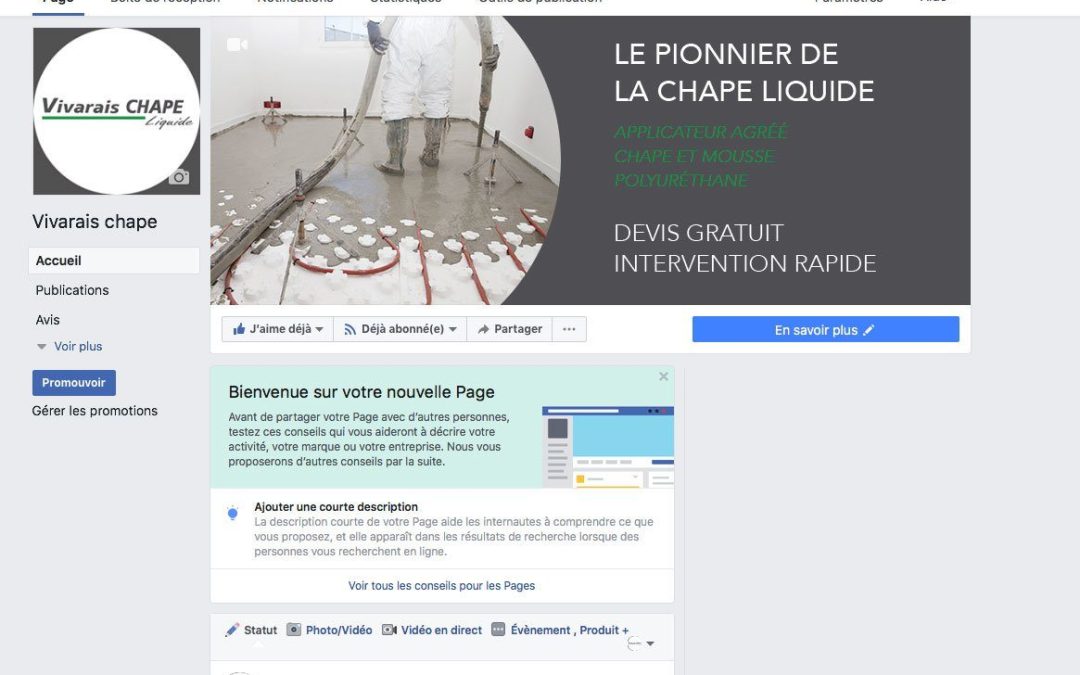
Task: Toggle the Déjà abonné(e) follow button
Action: pyautogui.click(x=400, y=329)
